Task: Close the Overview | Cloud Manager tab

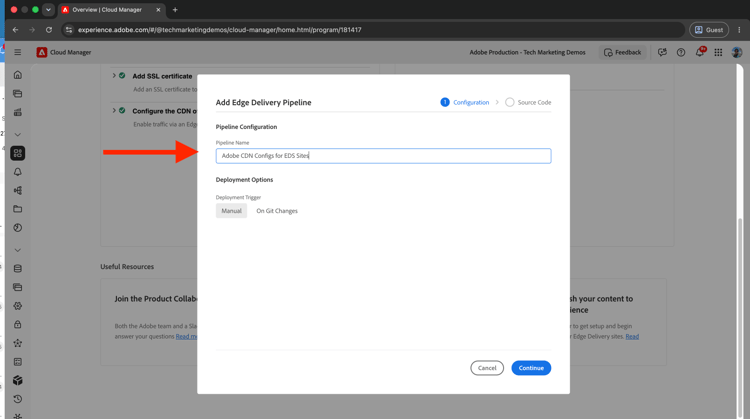Action: click(x=158, y=10)
